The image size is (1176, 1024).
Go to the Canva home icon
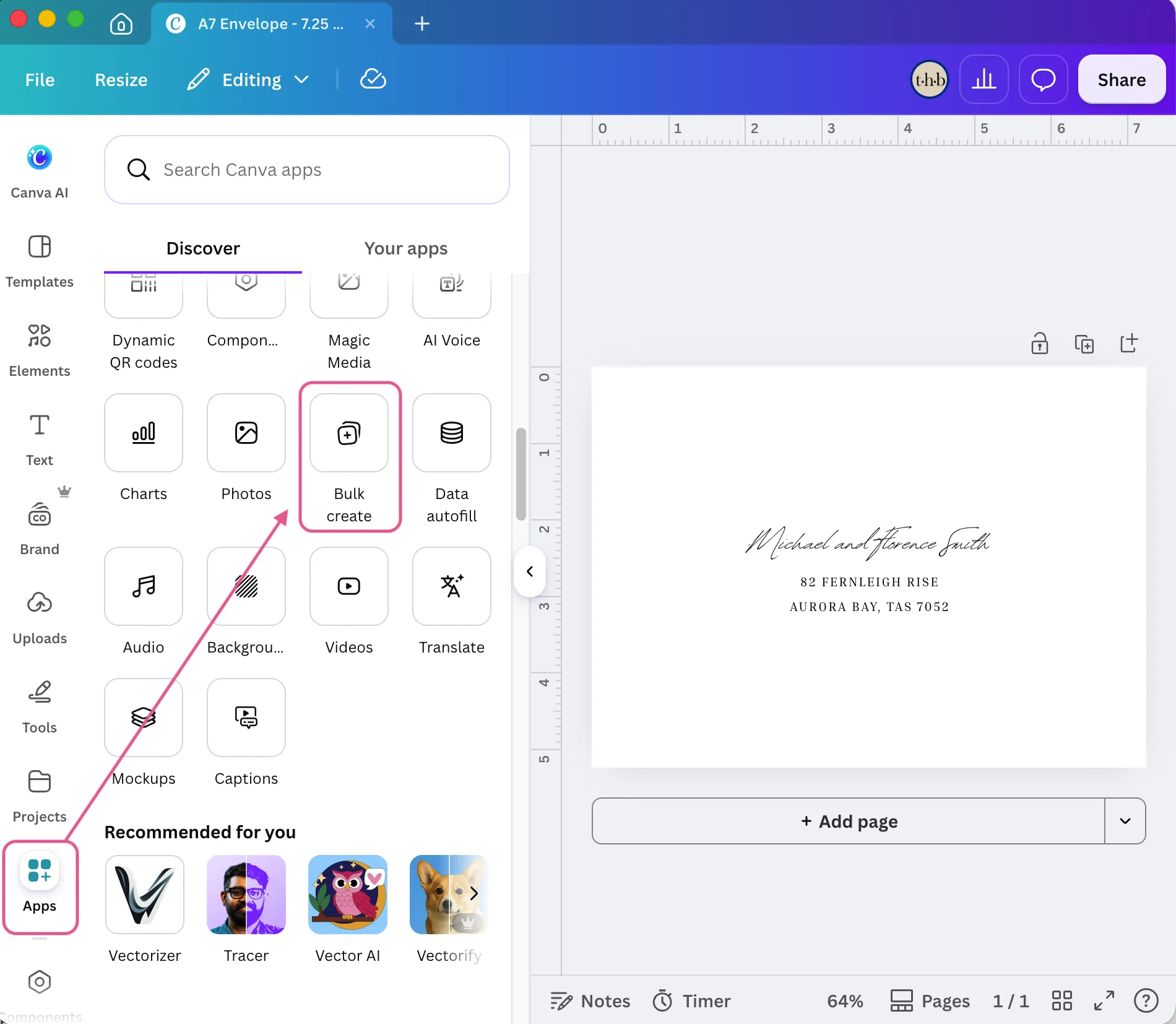coord(121,24)
